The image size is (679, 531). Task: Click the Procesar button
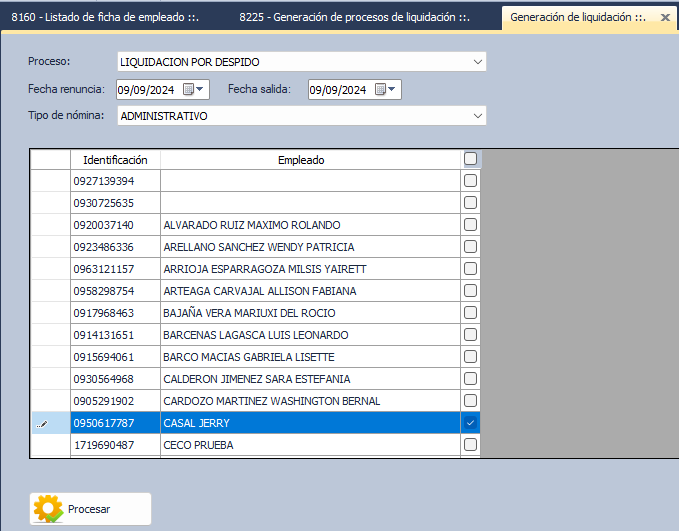click(91, 509)
